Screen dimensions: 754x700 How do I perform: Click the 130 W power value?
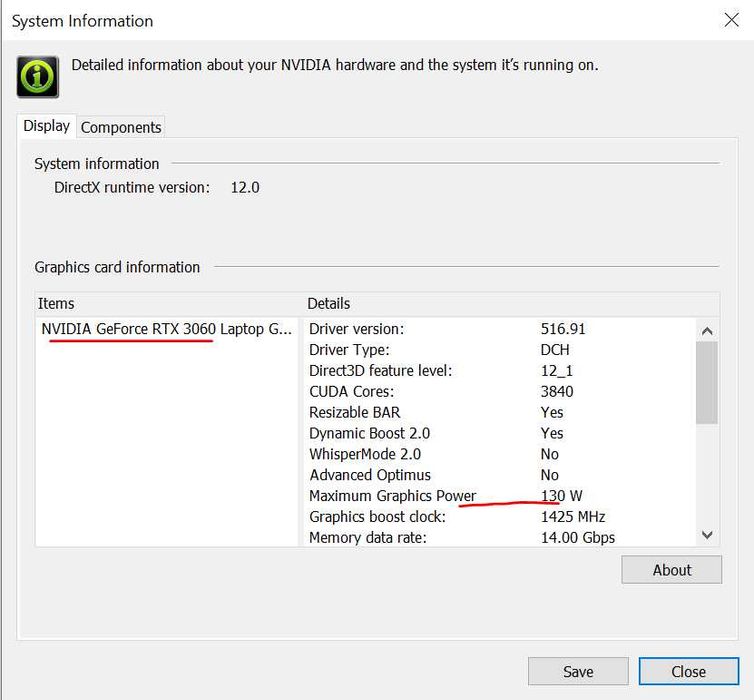561,496
